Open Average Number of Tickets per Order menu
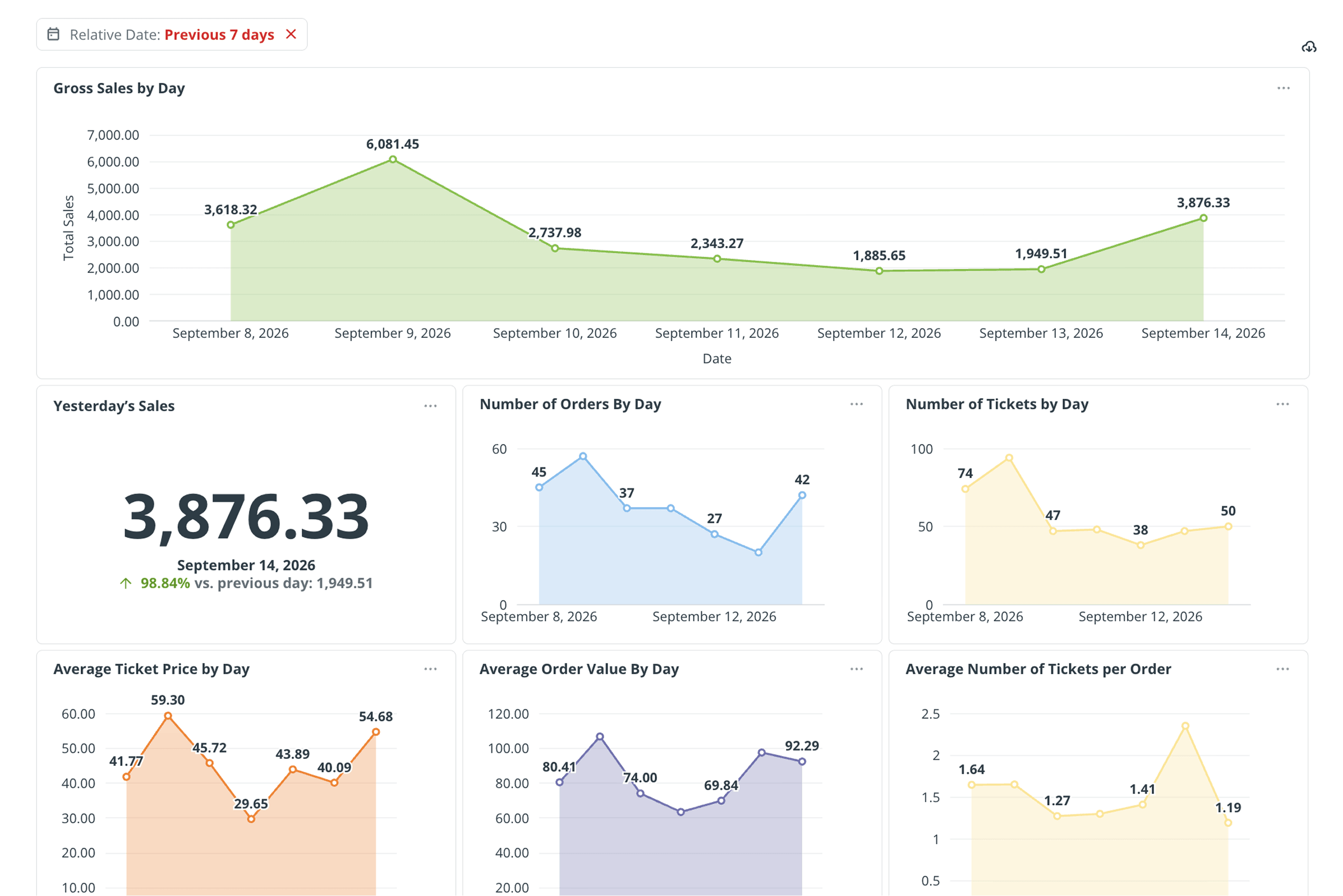 pos(1282,668)
